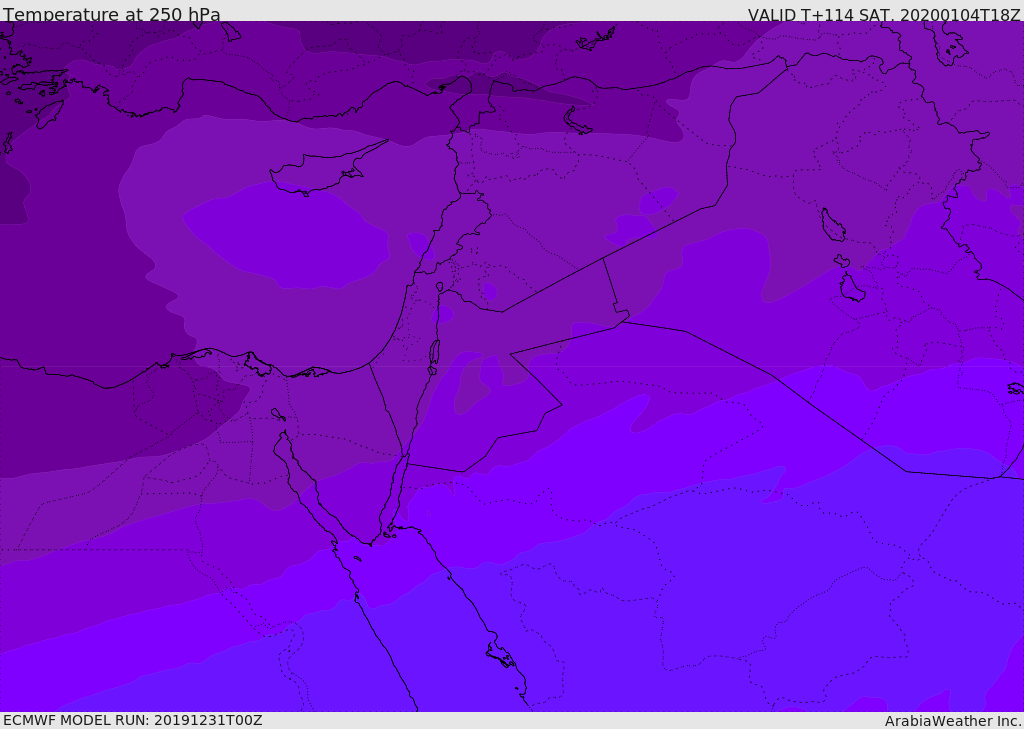Click the 'ArabiaWeather Inc.' credit text

(953, 721)
